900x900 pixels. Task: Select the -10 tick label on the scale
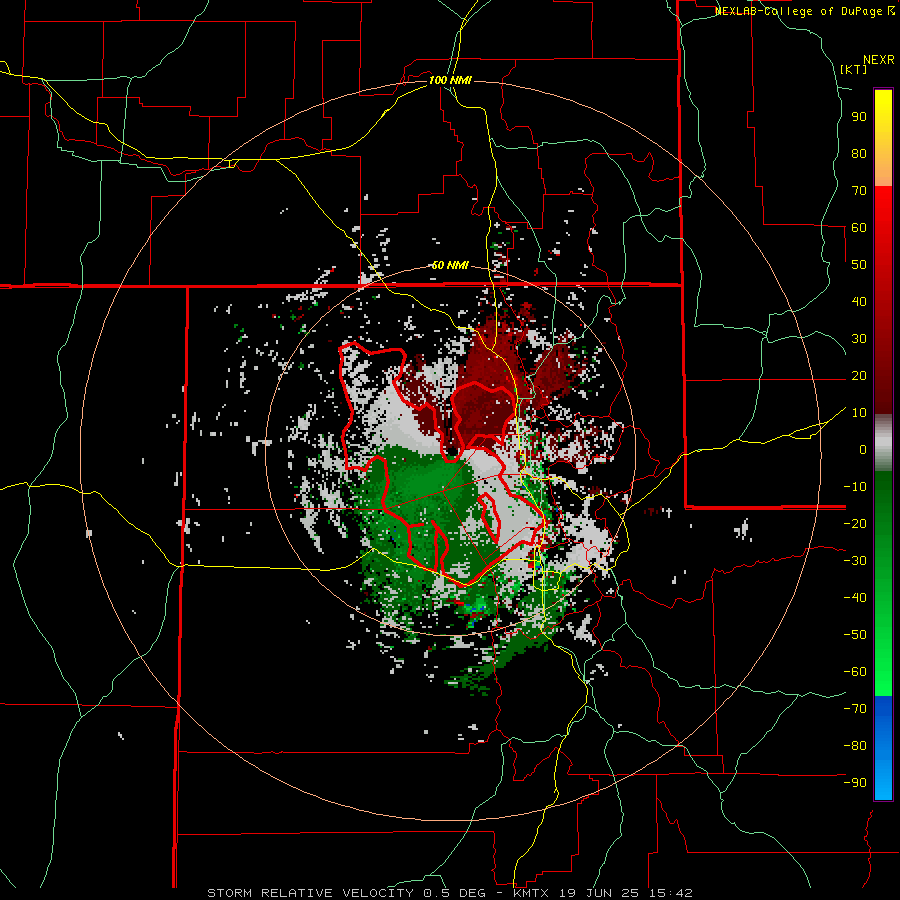pos(855,487)
